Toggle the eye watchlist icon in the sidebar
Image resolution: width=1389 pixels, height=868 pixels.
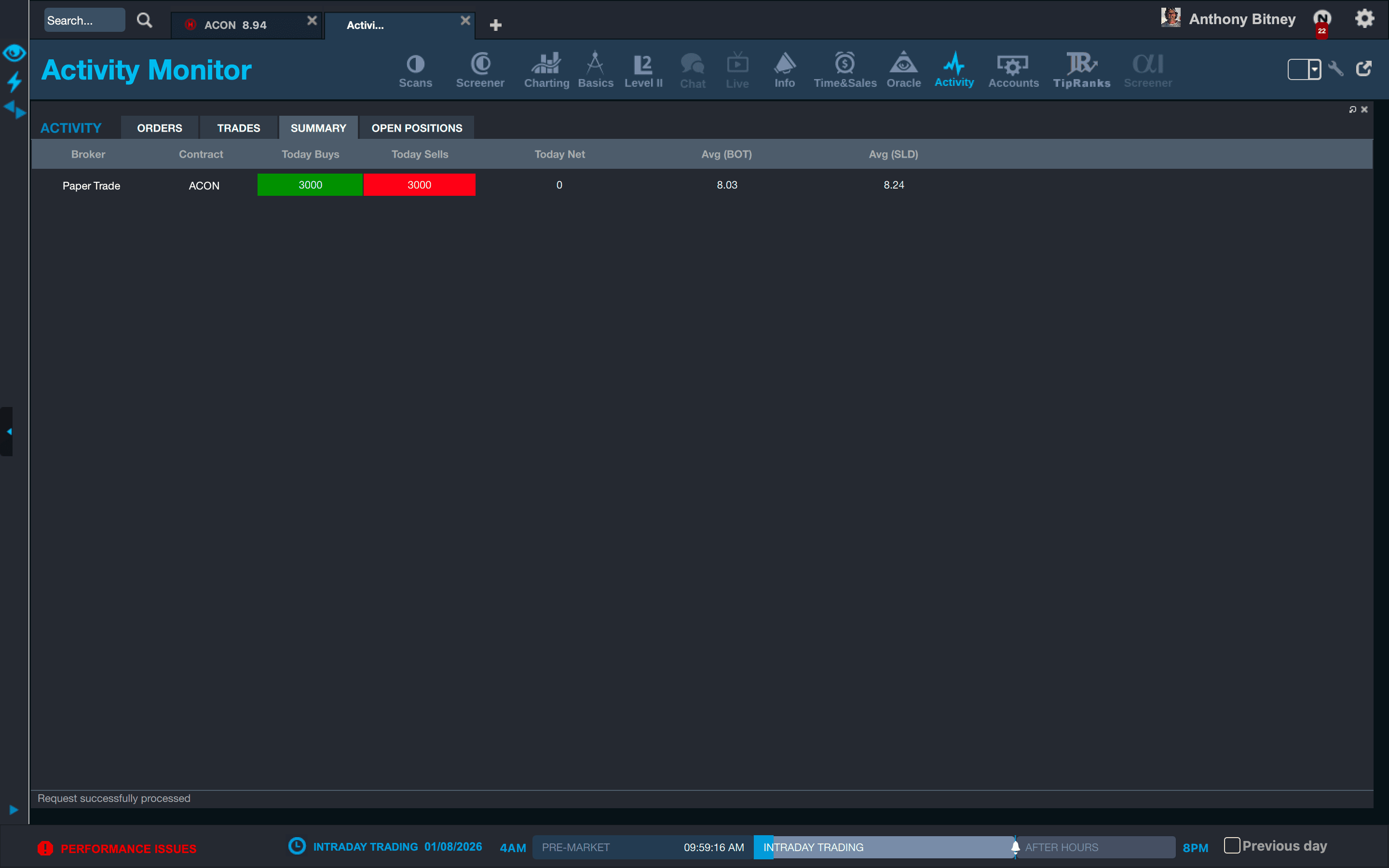[14, 53]
